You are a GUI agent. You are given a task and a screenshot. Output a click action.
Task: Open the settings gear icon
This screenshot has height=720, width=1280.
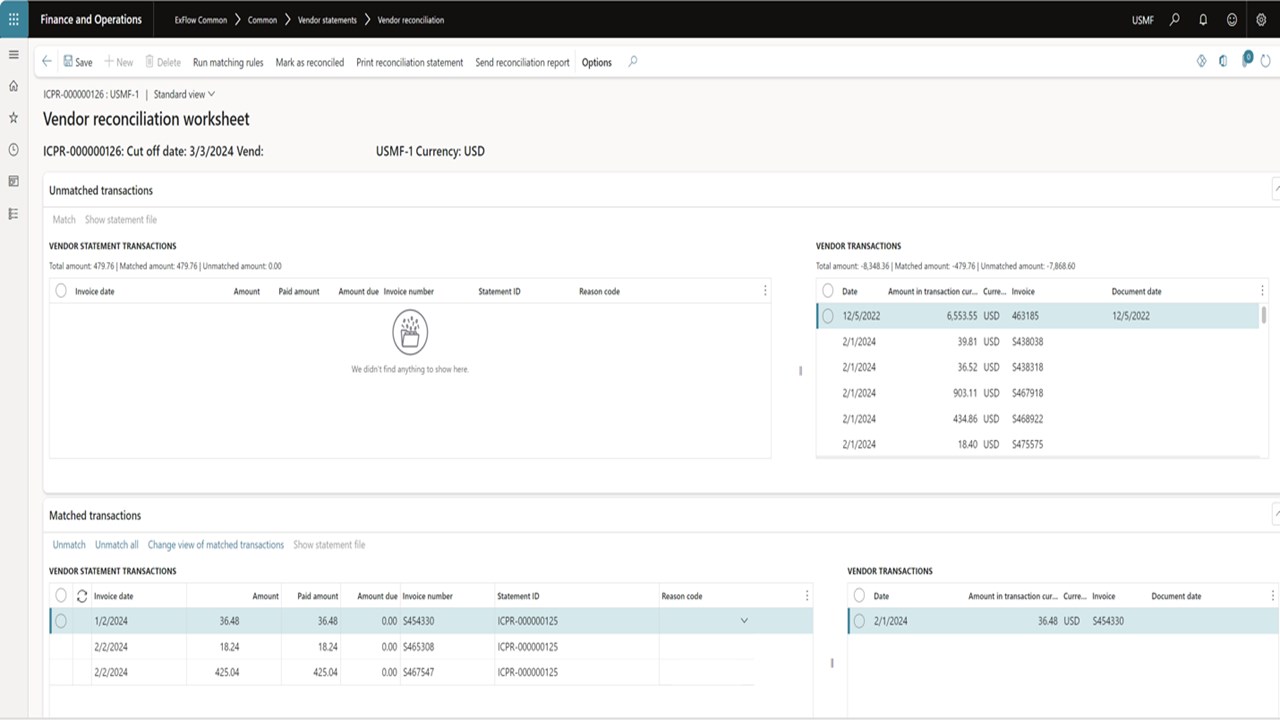tap(1261, 19)
